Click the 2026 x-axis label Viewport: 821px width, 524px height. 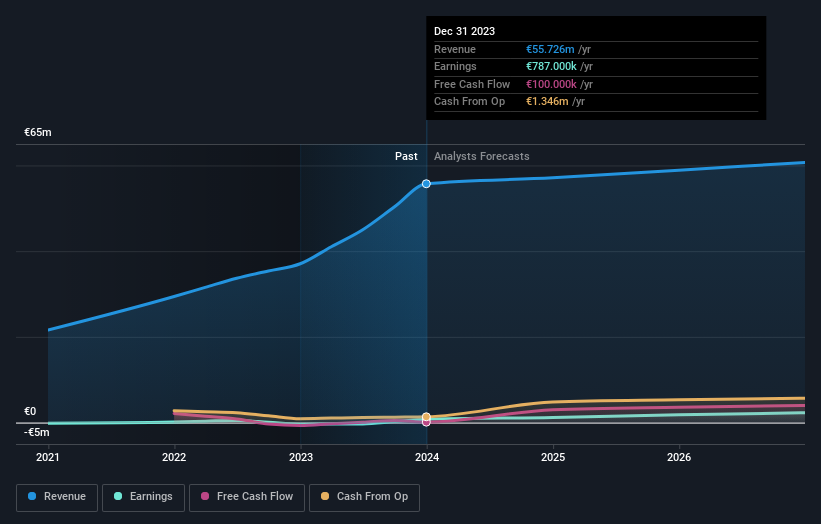point(679,458)
